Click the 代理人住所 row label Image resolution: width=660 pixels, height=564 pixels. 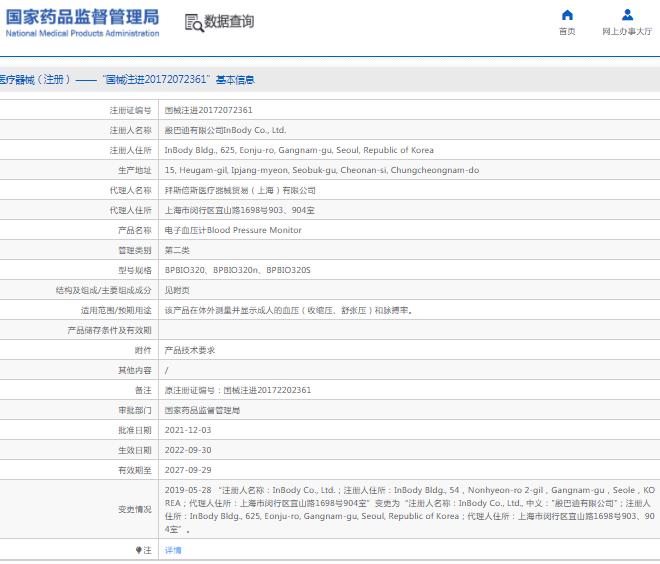130,210
